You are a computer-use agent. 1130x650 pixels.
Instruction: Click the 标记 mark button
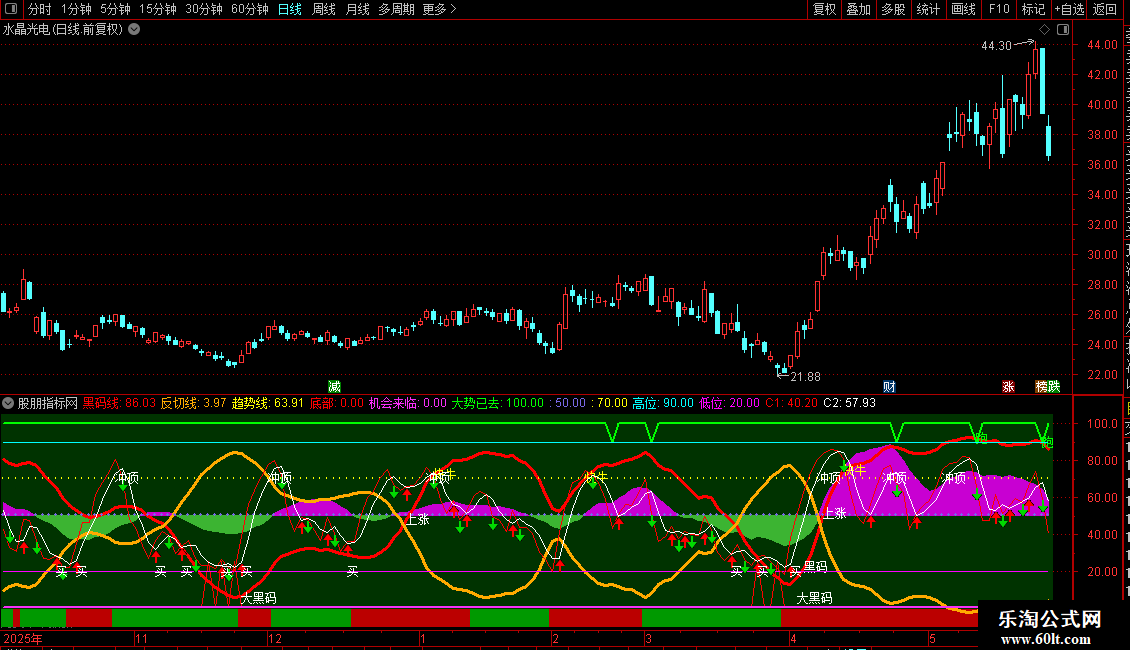(1033, 9)
